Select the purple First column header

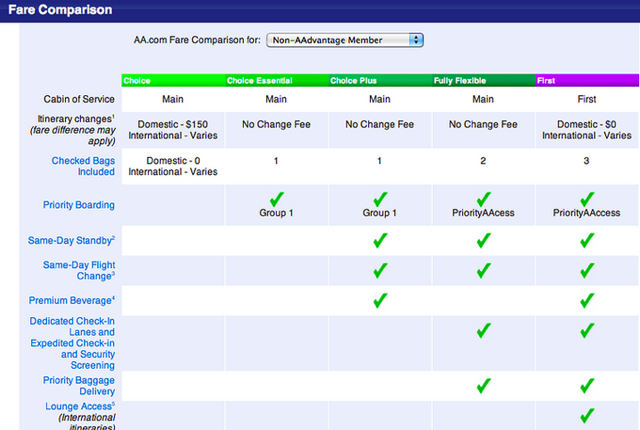coord(587,80)
